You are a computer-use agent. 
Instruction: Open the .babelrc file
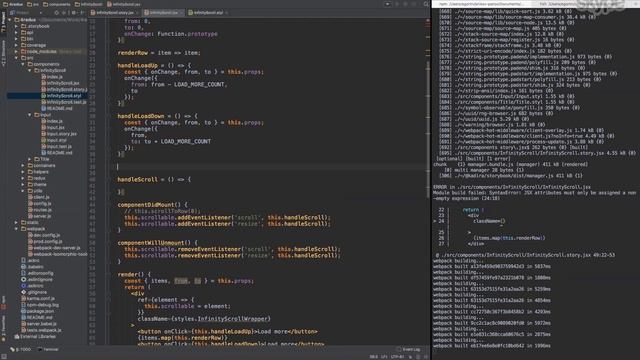(32, 267)
